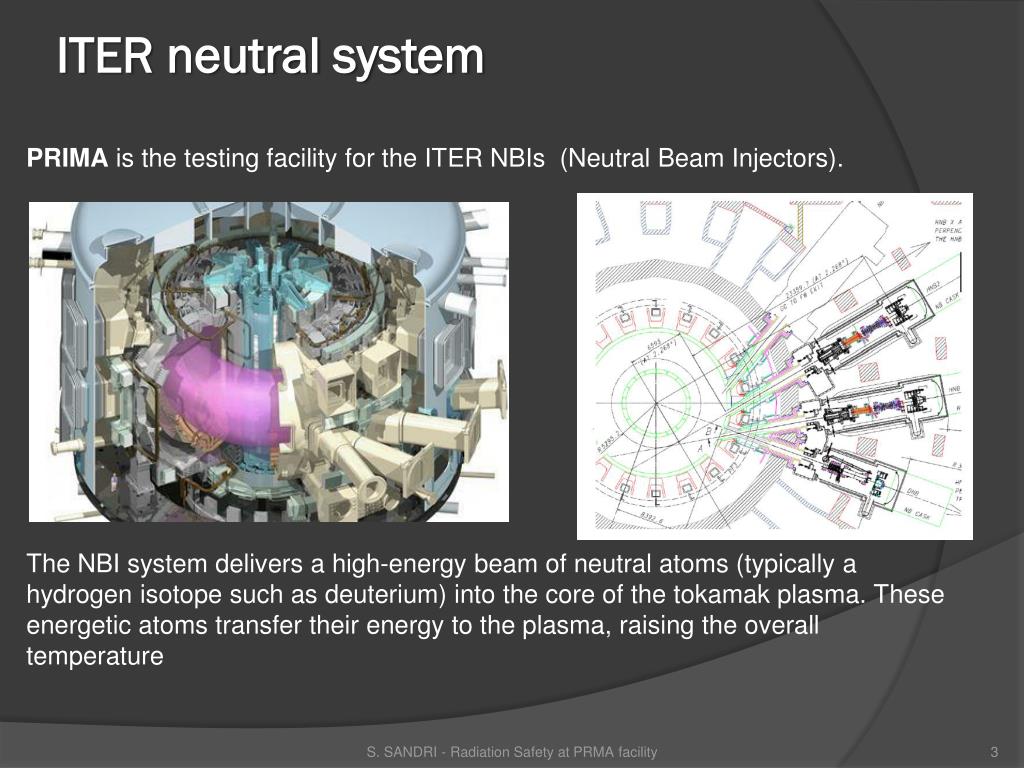This screenshot has width=1024, height=768.
Task: Click the S. SANDRI footer text
Action: 512,752
